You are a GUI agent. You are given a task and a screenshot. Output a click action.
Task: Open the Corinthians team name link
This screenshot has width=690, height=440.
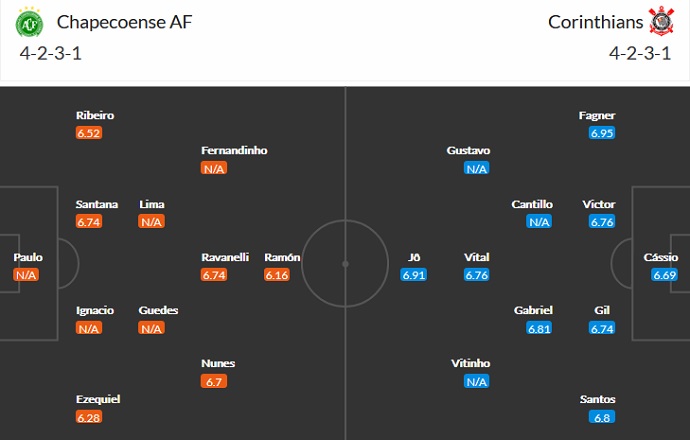pos(595,21)
